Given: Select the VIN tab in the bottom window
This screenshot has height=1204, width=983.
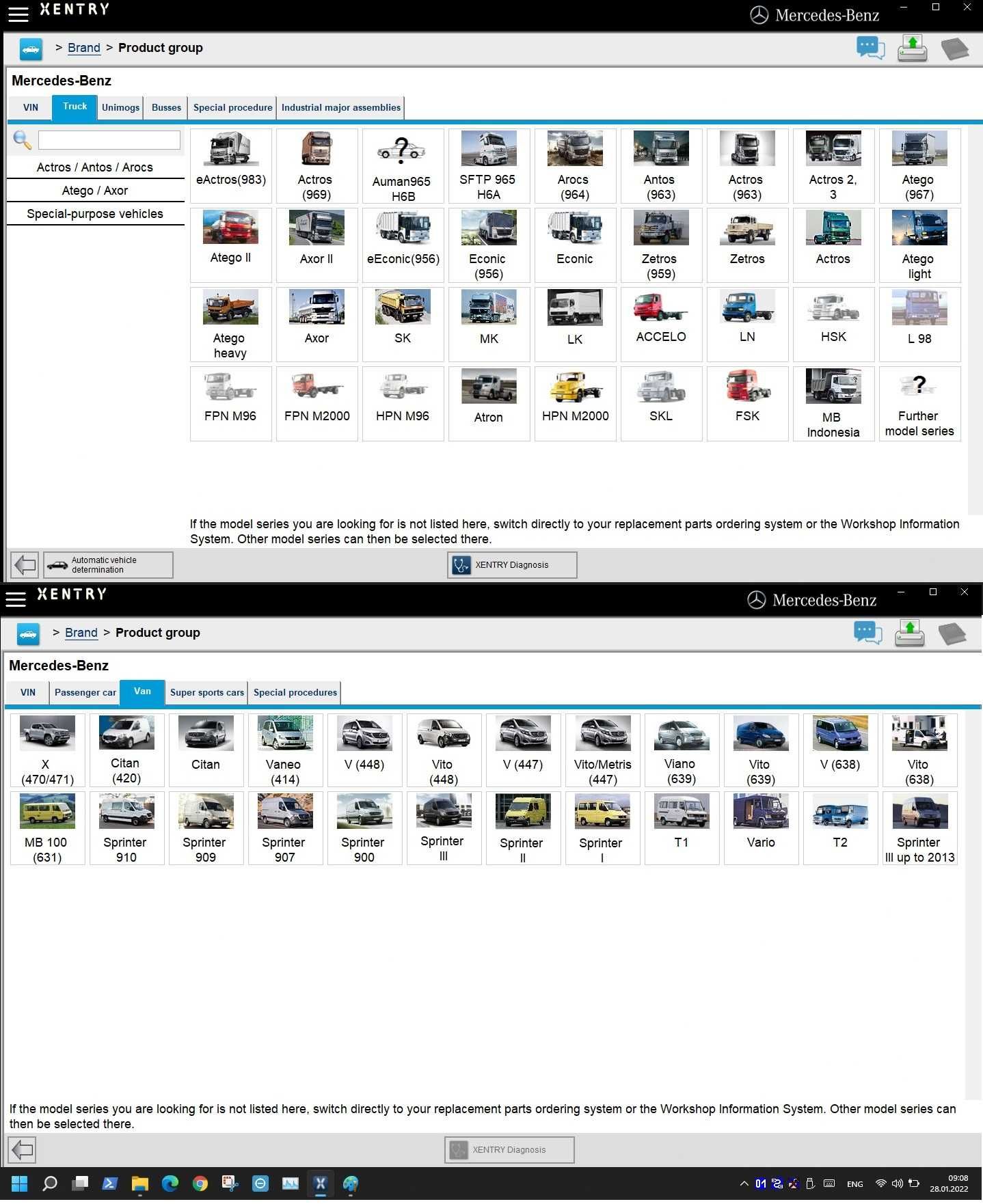Looking at the screenshot, I should pos(28,693).
